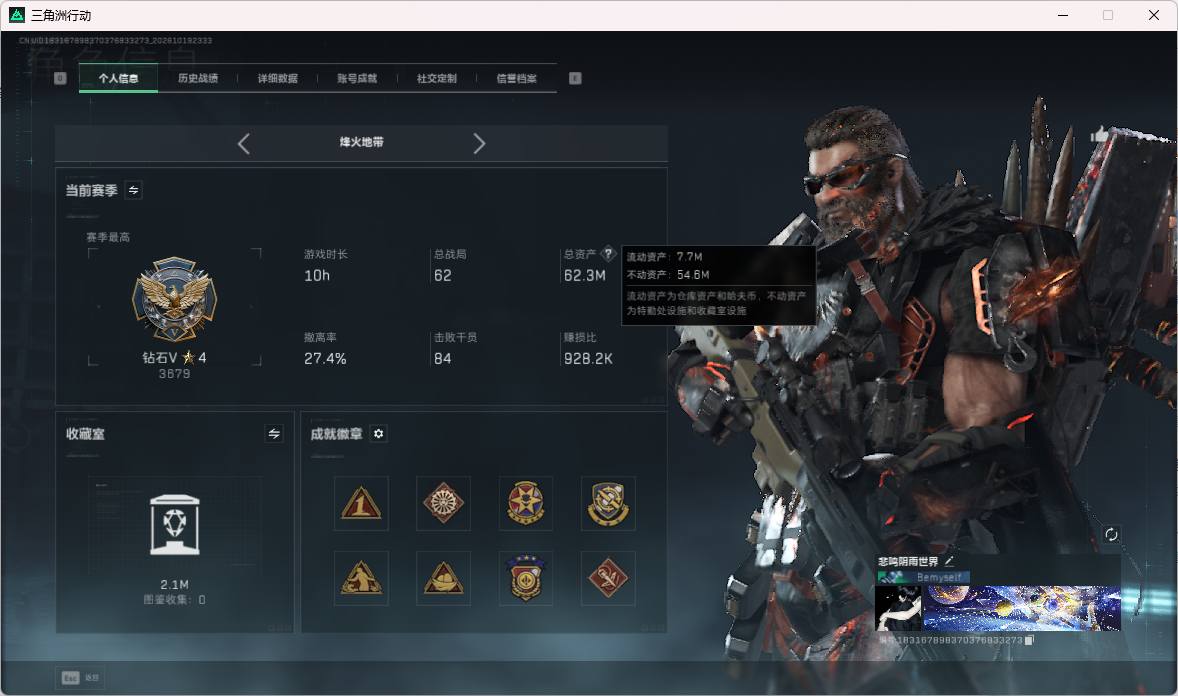Select the triangle badge with kneeling figure
This screenshot has height=696, width=1178.
tap(361, 579)
